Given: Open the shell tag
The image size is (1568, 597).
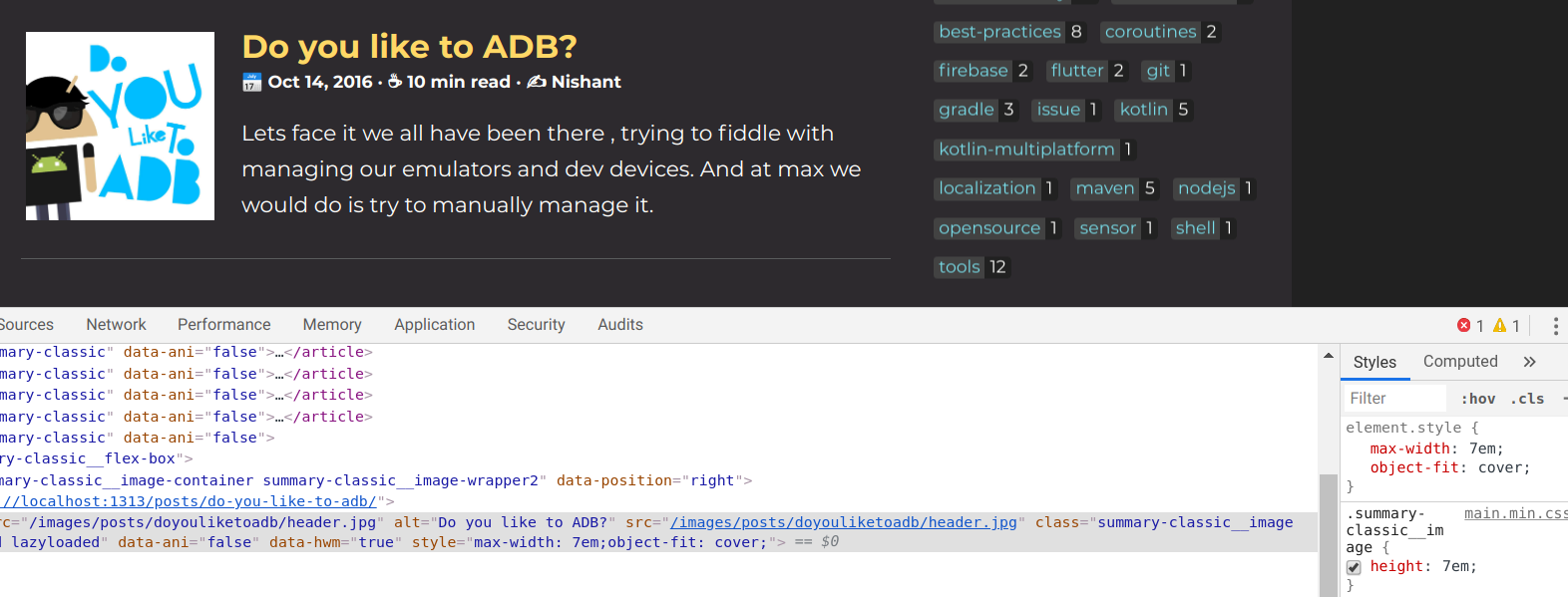Looking at the screenshot, I should coord(1195,228).
